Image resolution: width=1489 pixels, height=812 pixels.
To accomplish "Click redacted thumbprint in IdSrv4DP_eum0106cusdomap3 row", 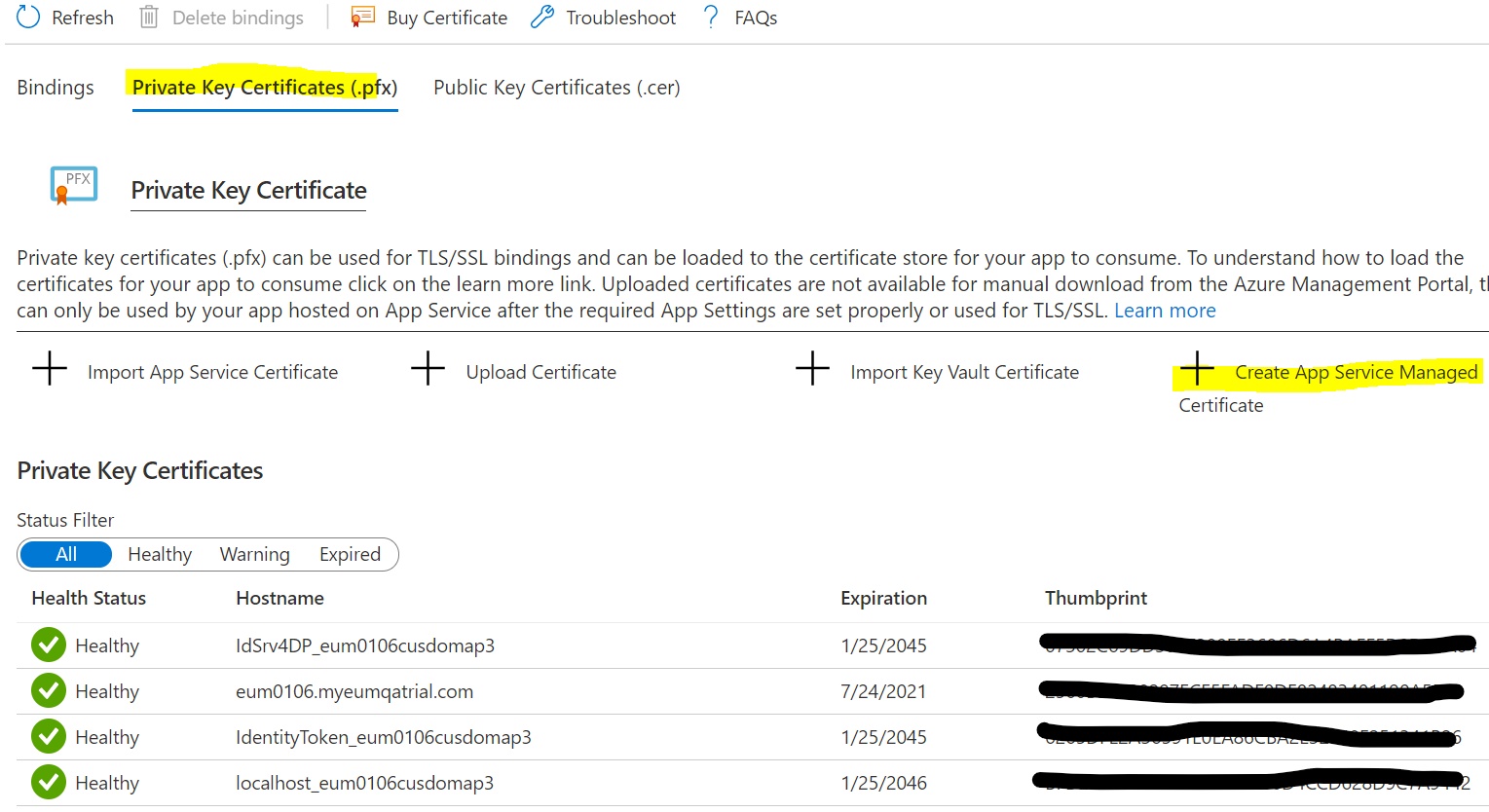I will 1258,644.
